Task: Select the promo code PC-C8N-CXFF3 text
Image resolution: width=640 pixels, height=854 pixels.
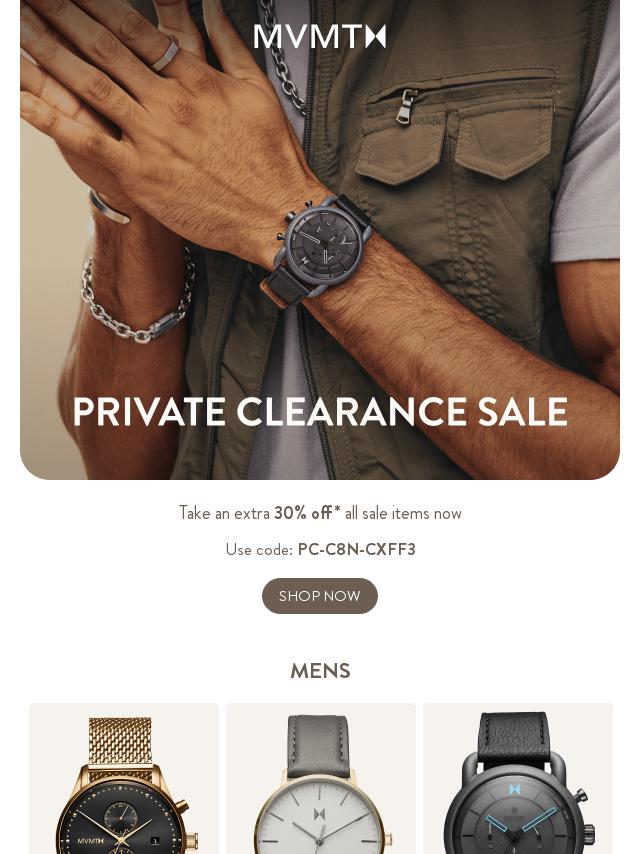Action: pyautogui.click(x=357, y=549)
